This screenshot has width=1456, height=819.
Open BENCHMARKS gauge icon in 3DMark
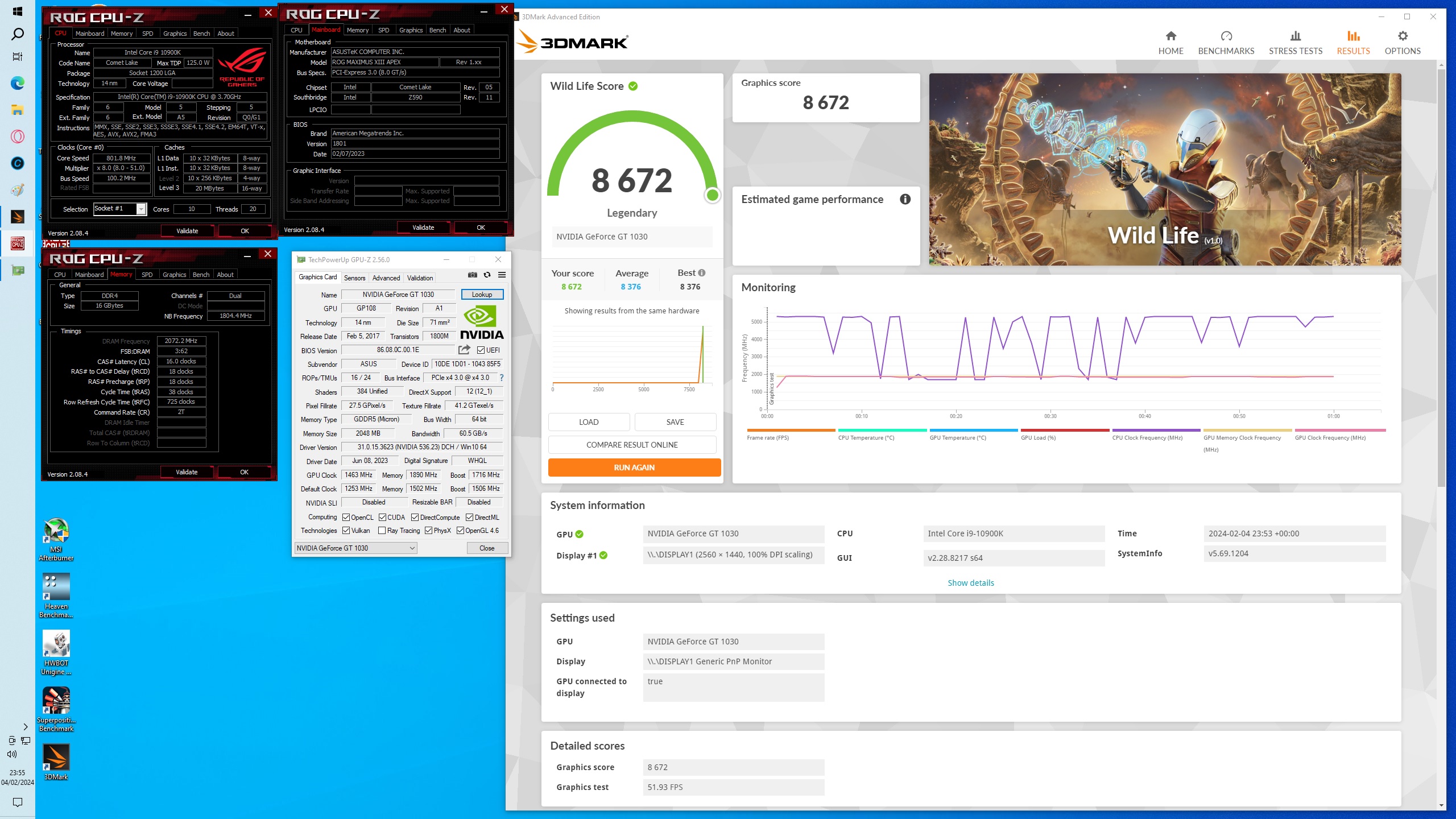click(1226, 36)
